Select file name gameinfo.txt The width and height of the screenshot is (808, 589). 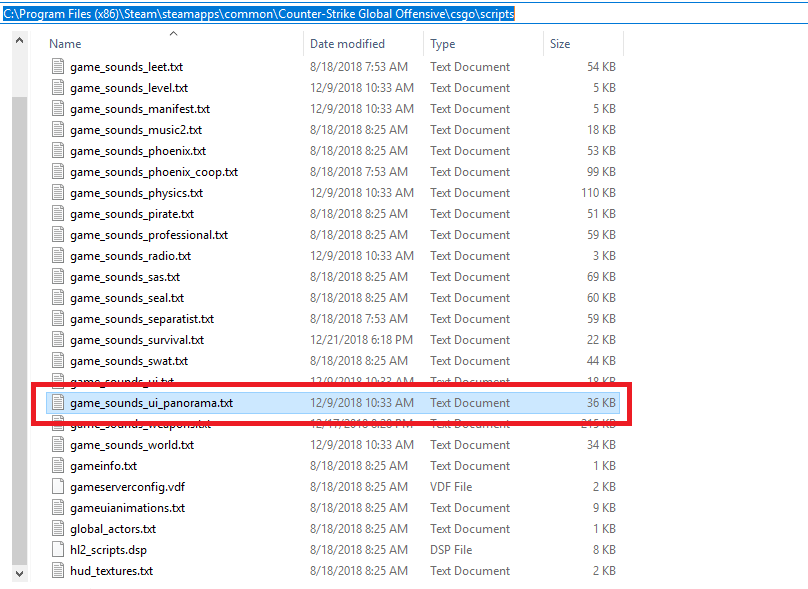104,466
